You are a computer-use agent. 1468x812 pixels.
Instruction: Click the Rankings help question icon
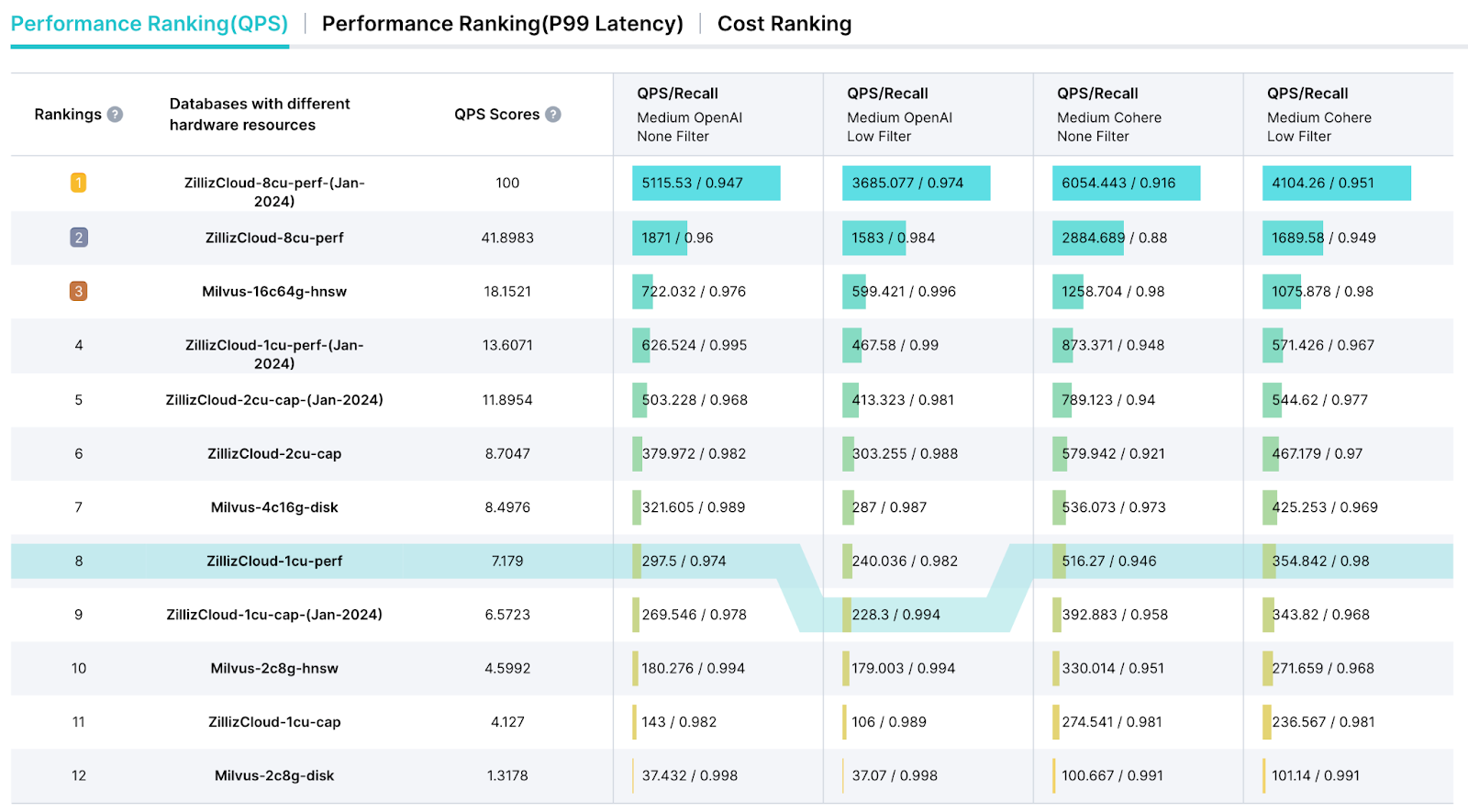[x=115, y=115]
